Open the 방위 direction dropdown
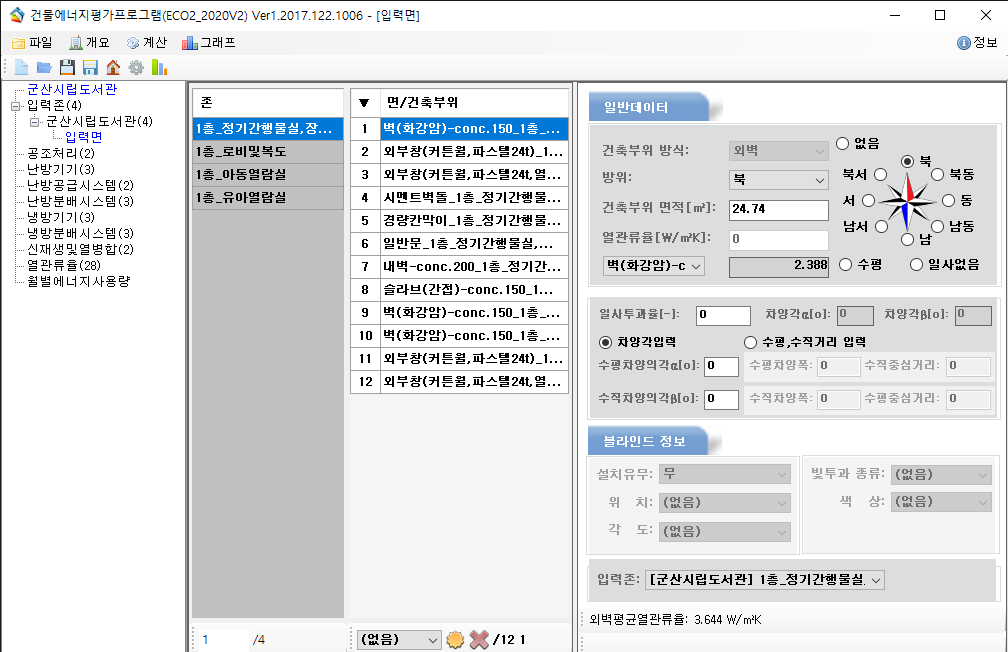 pos(779,180)
